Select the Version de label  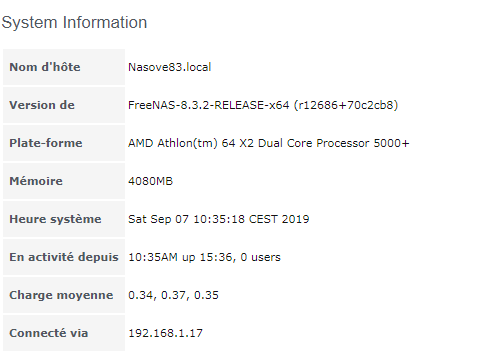click(x=42, y=105)
